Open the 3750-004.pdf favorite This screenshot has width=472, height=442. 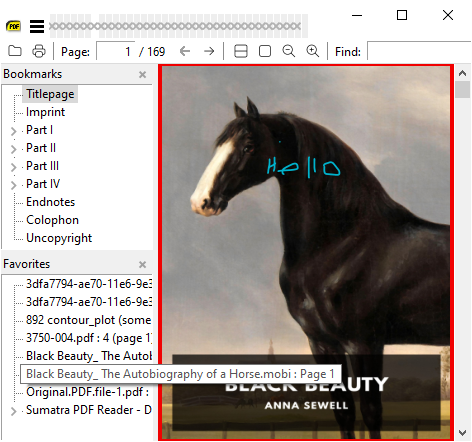(89, 338)
